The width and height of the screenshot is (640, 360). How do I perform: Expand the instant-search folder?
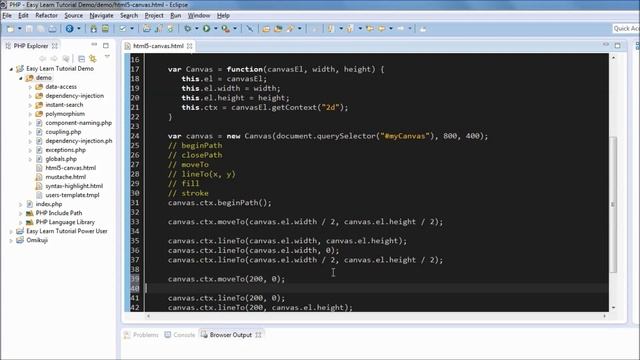coord(30,105)
